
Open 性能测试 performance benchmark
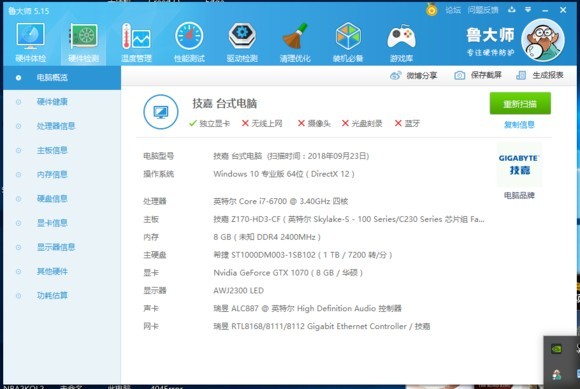coord(189,43)
